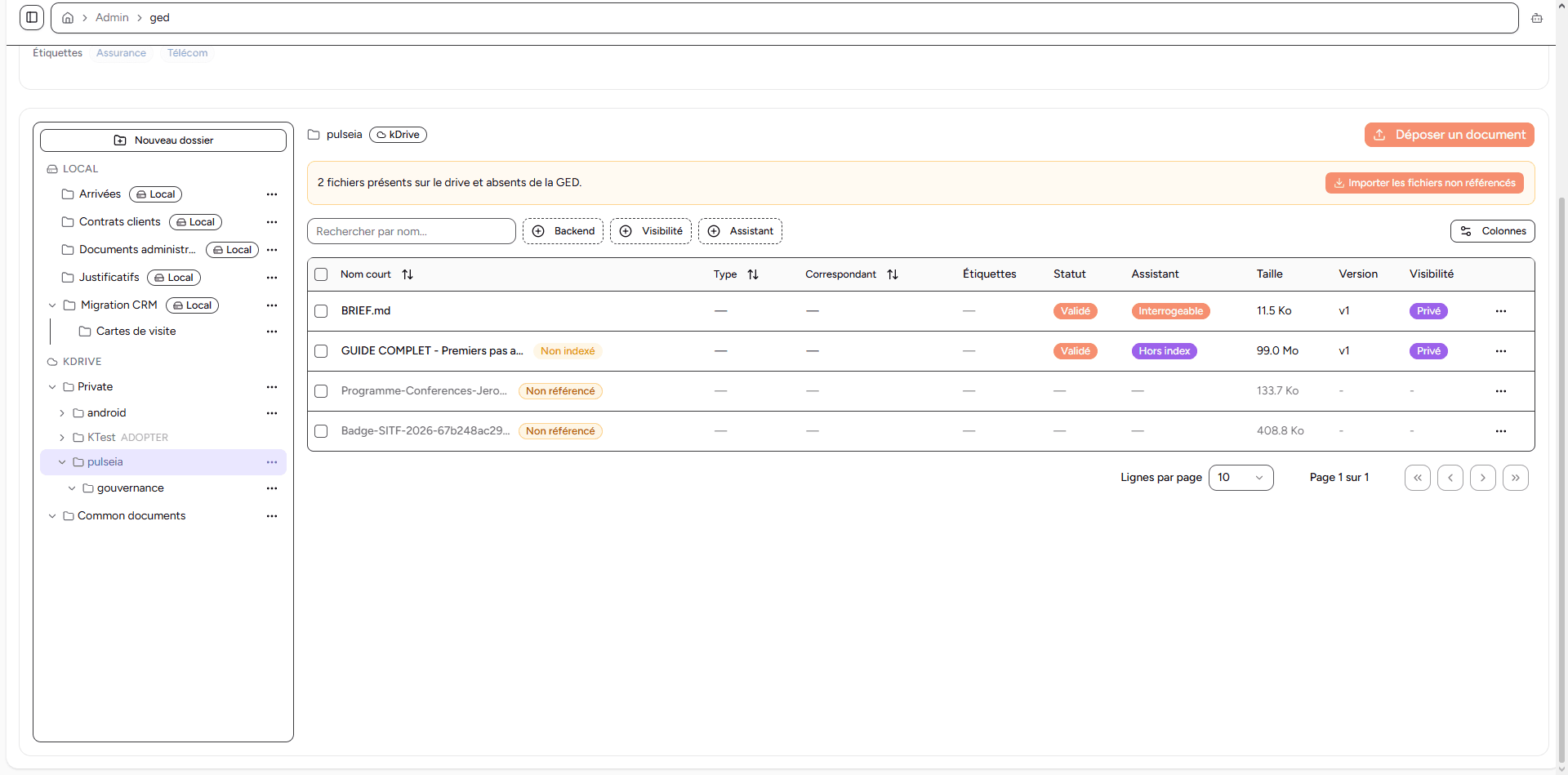The image size is (1568, 775).
Task: Open the row actions for GUIDE COMPLET file
Action: 1501,351
